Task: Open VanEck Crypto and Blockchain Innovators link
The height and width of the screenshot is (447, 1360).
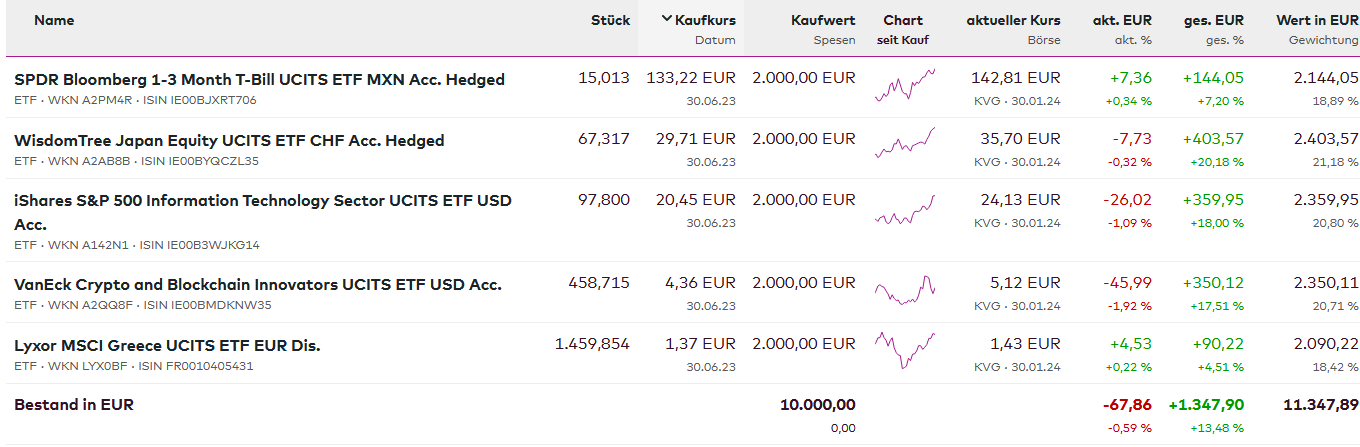Action: [x=257, y=285]
